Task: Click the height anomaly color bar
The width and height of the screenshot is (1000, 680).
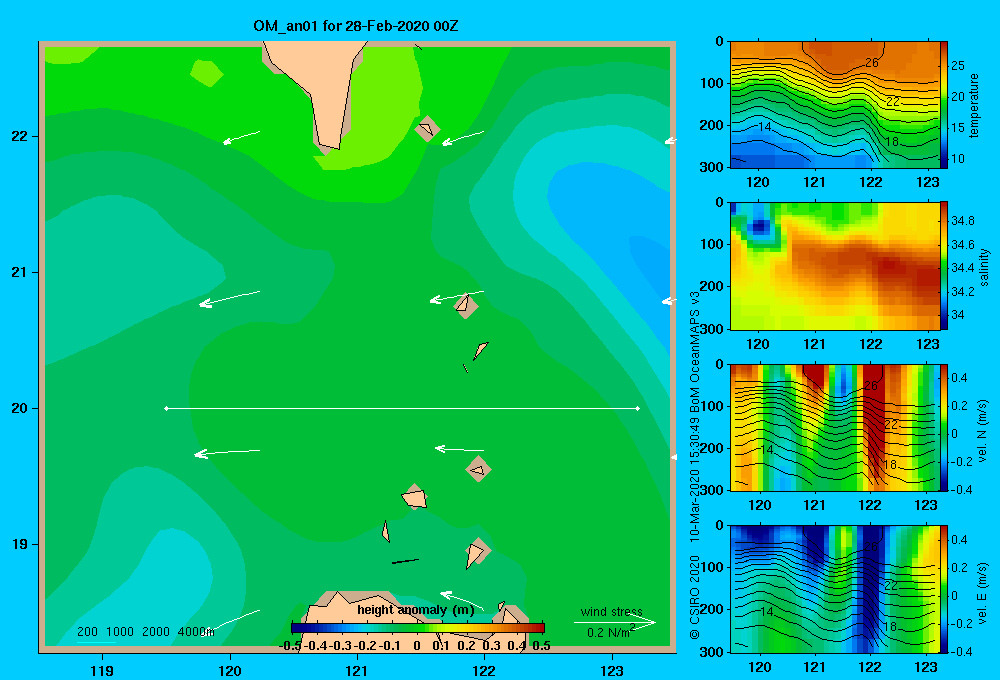Action: [x=418, y=628]
